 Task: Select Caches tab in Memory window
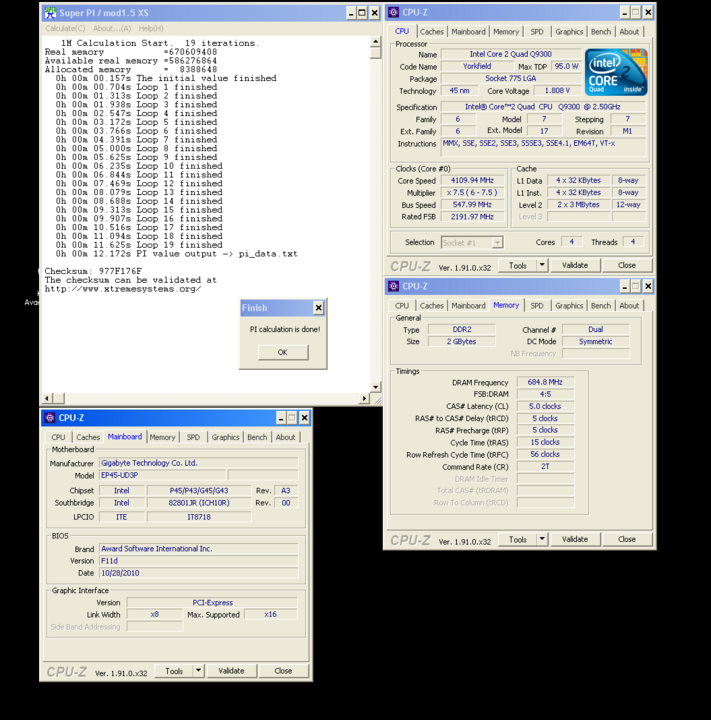[x=432, y=305]
